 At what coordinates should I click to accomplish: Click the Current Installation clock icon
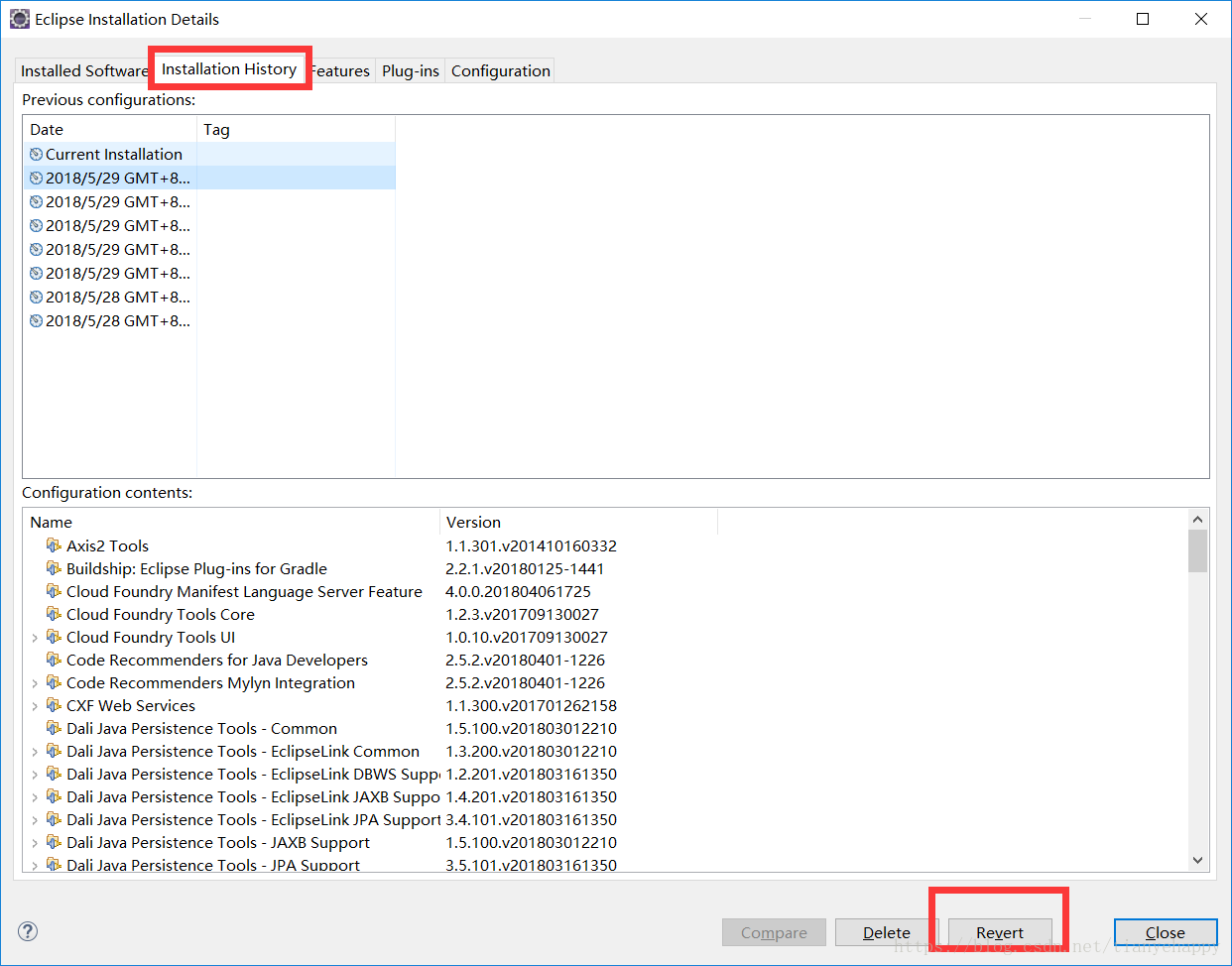pyautogui.click(x=36, y=154)
